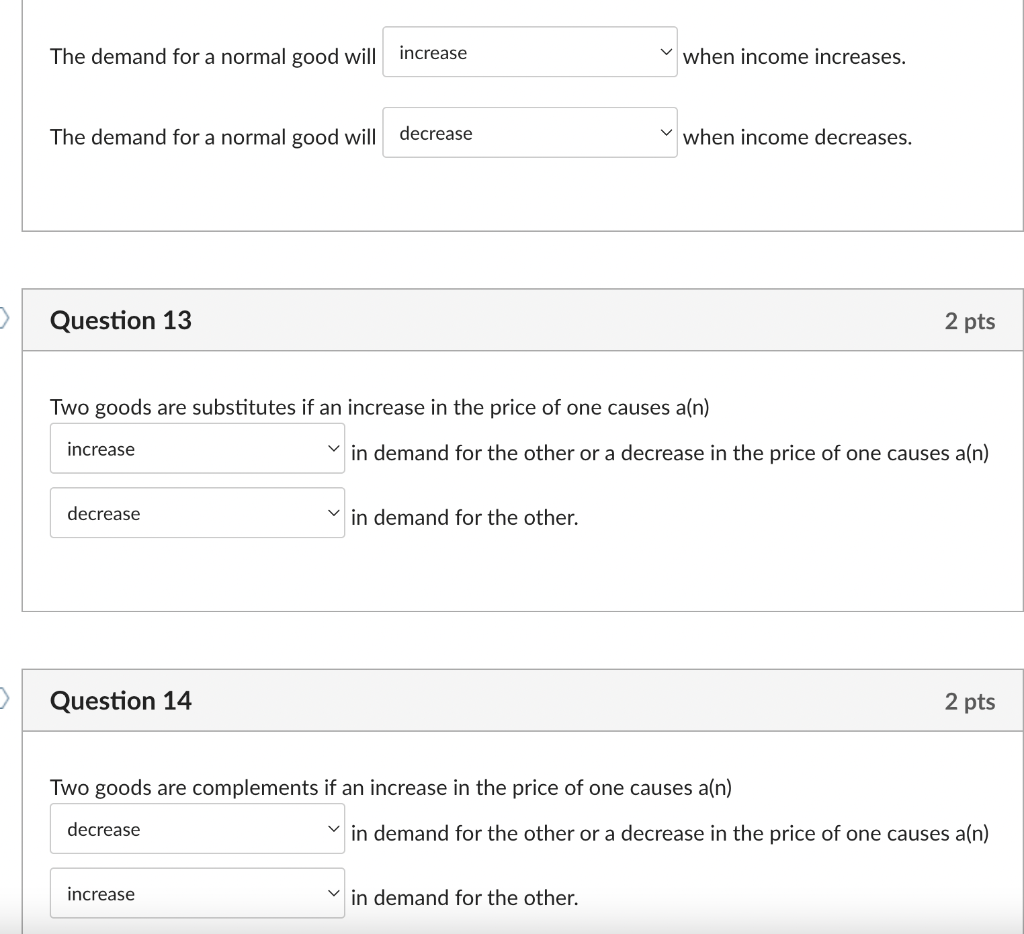Screen dimensions: 1024x934
Task: Click 'in demand for the other.' in Question 13
Action: (x=464, y=517)
